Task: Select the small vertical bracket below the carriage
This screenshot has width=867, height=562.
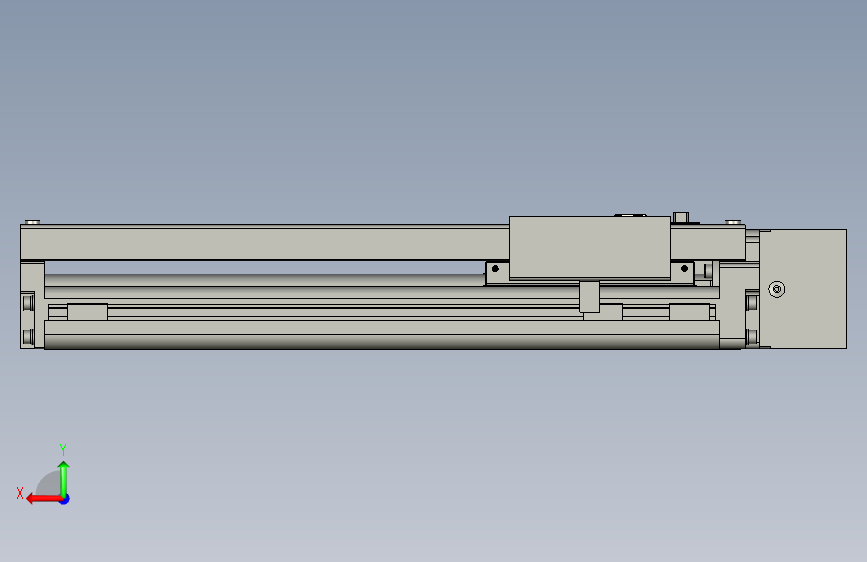Action: (x=589, y=297)
